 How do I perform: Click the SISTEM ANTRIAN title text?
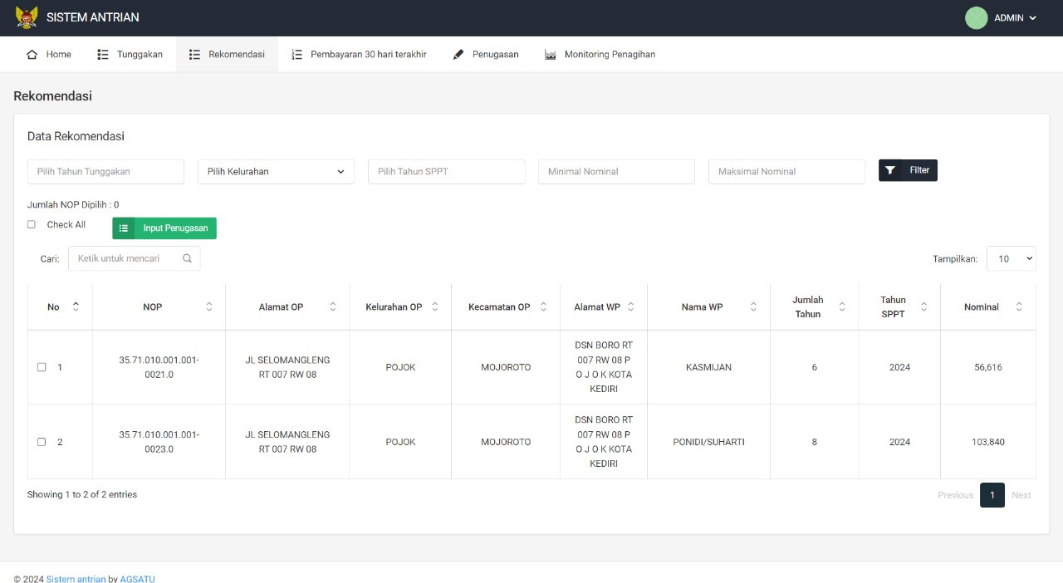(93, 18)
